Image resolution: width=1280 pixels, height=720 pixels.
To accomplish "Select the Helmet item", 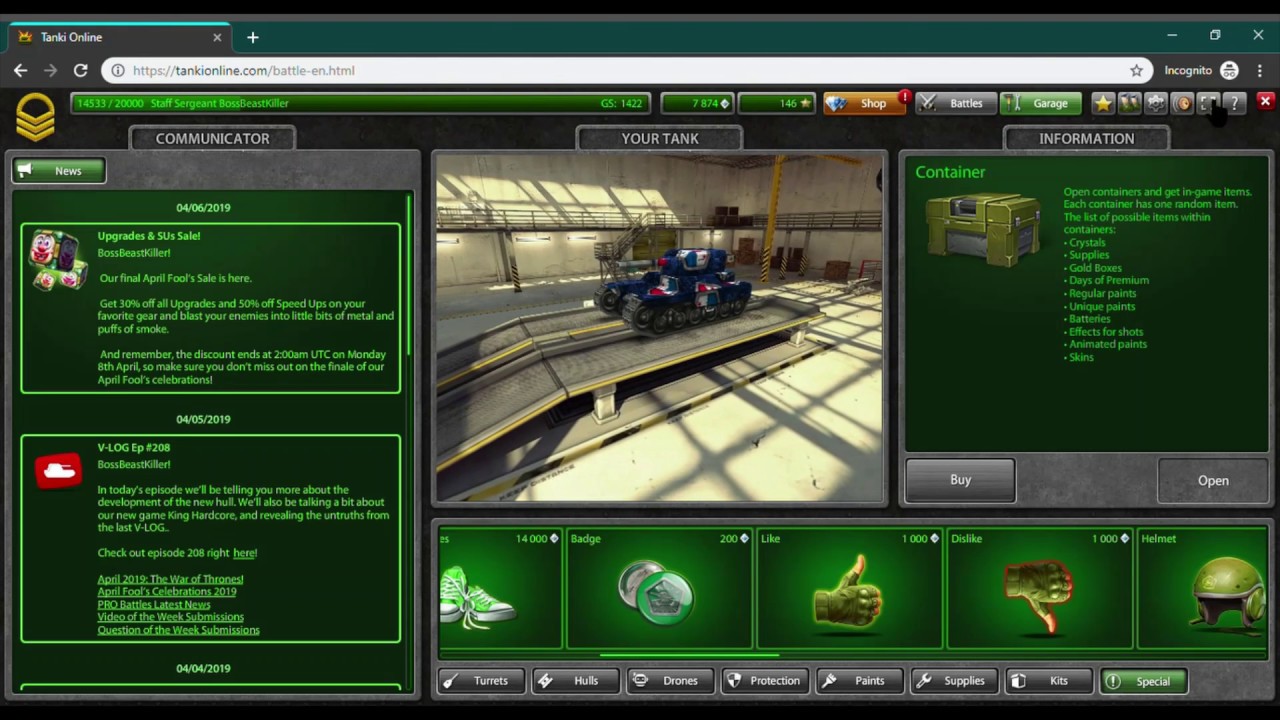I will (x=1202, y=589).
